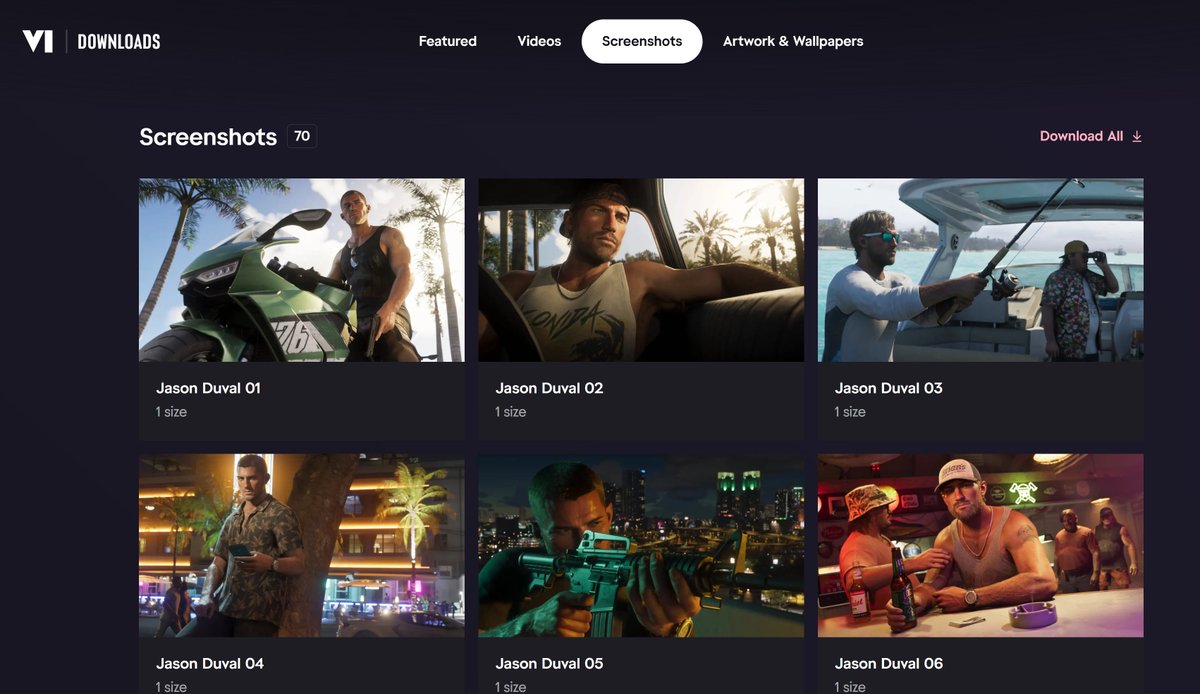Click '1 size' under Jason Duval 03
Screen dimensions: 1200x694
(851, 412)
